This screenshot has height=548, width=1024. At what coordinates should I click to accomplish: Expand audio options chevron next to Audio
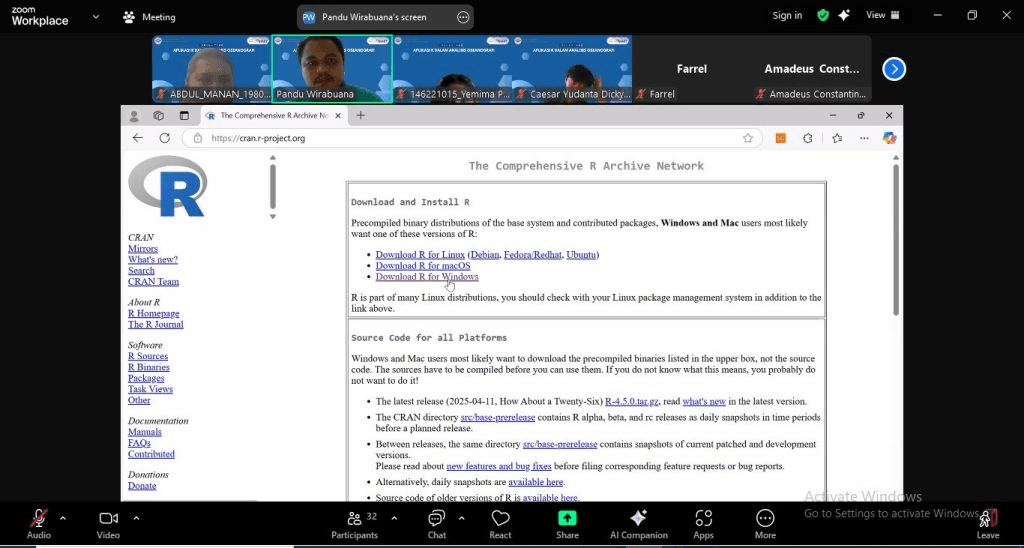click(x=63, y=518)
